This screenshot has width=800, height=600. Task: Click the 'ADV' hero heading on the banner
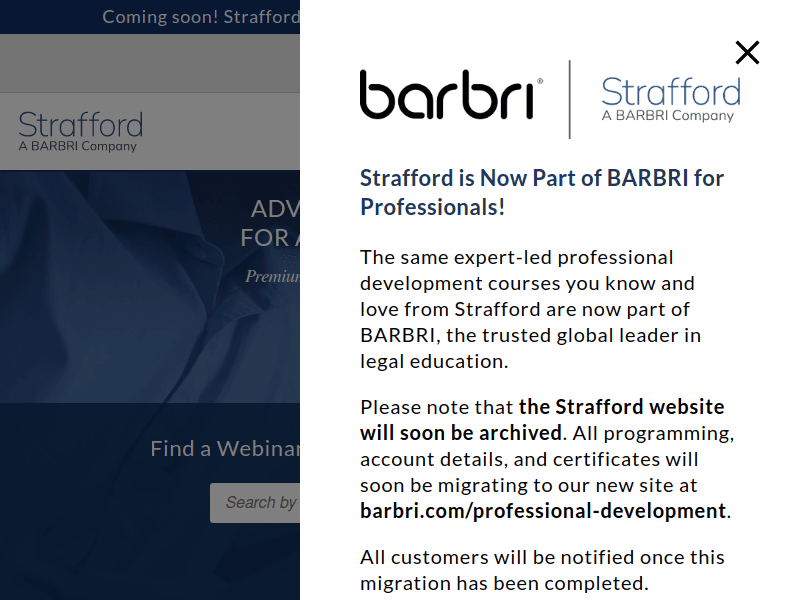pos(274,209)
